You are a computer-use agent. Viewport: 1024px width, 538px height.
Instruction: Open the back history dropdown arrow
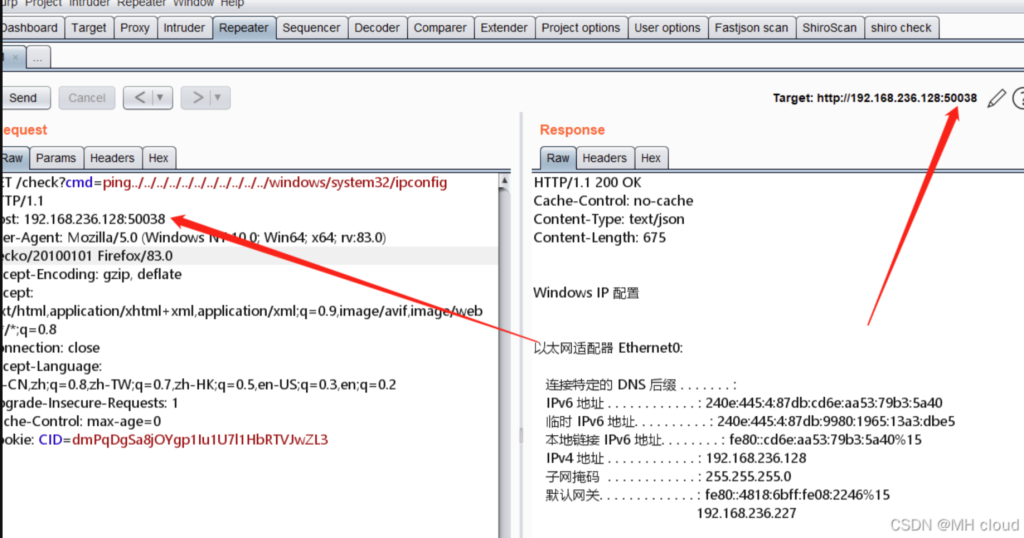coord(161,98)
